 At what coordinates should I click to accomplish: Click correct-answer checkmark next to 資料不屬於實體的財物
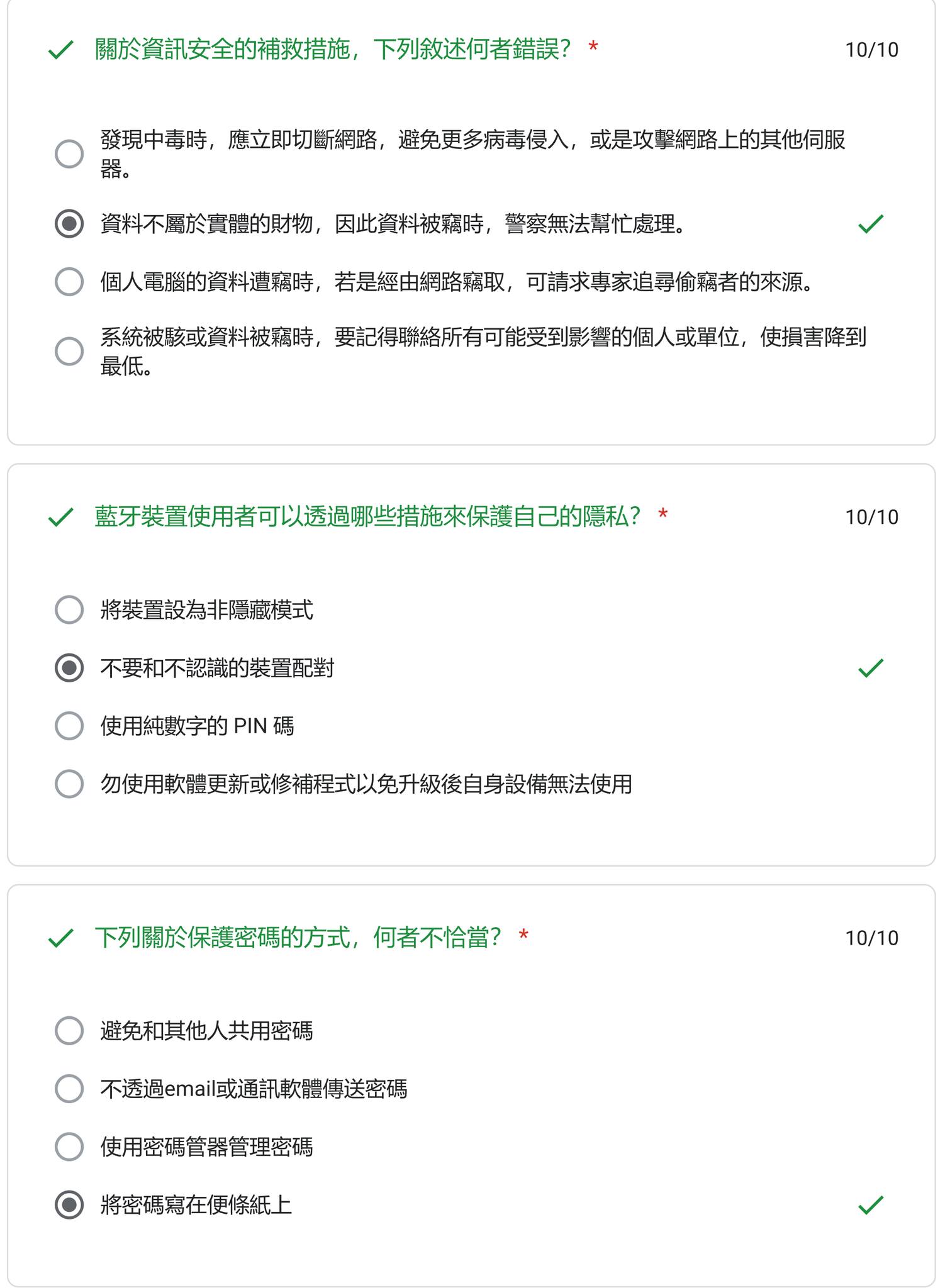point(871,224)
